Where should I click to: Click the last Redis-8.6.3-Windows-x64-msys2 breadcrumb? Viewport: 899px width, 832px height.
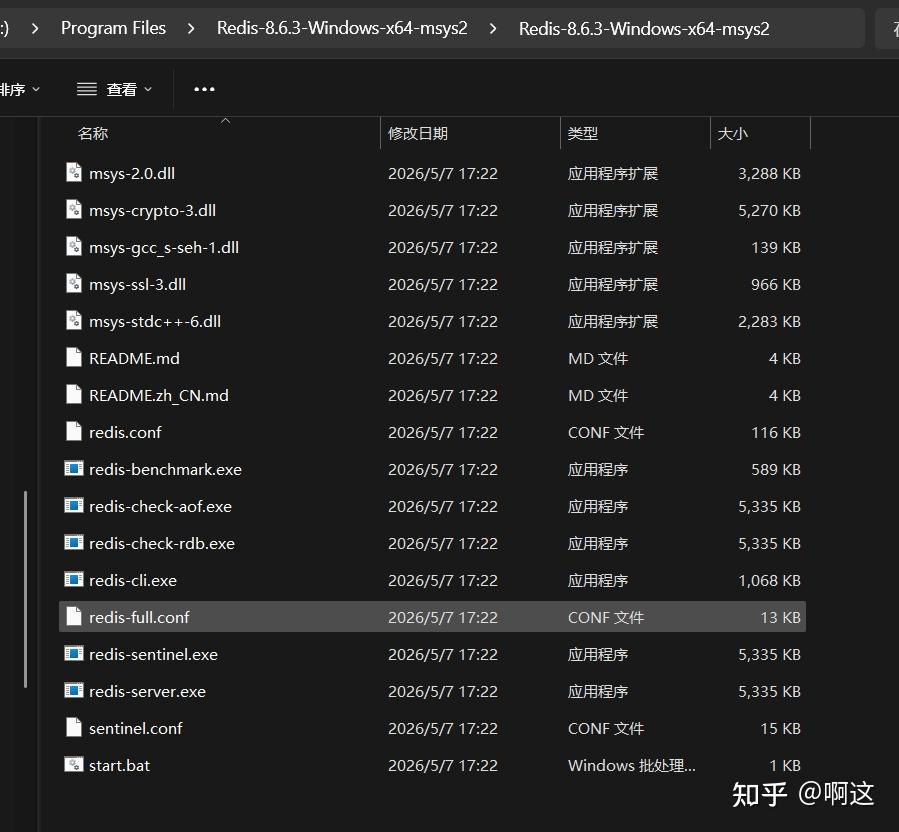point(644,29)
